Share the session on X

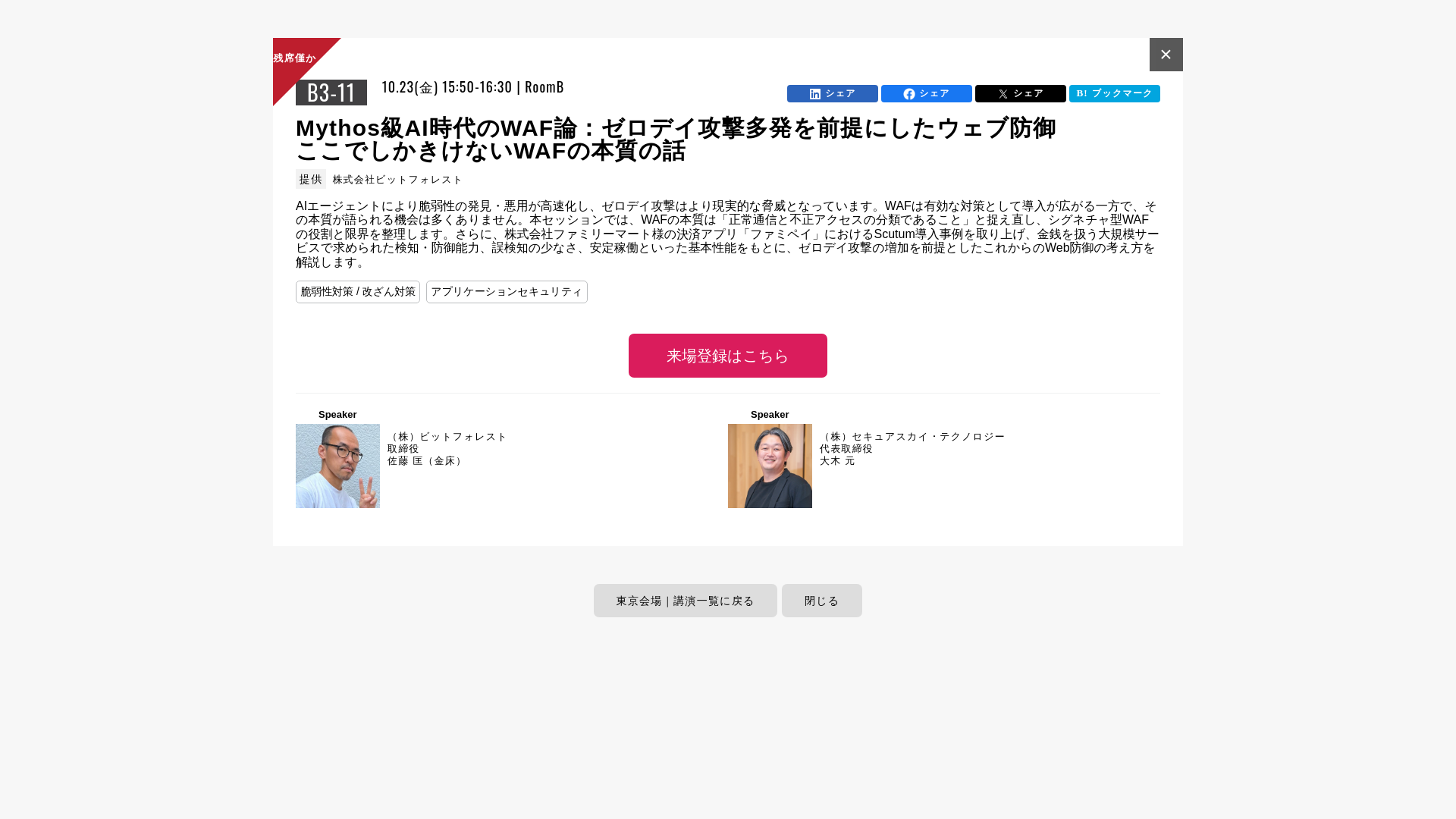coord(1020,93)
